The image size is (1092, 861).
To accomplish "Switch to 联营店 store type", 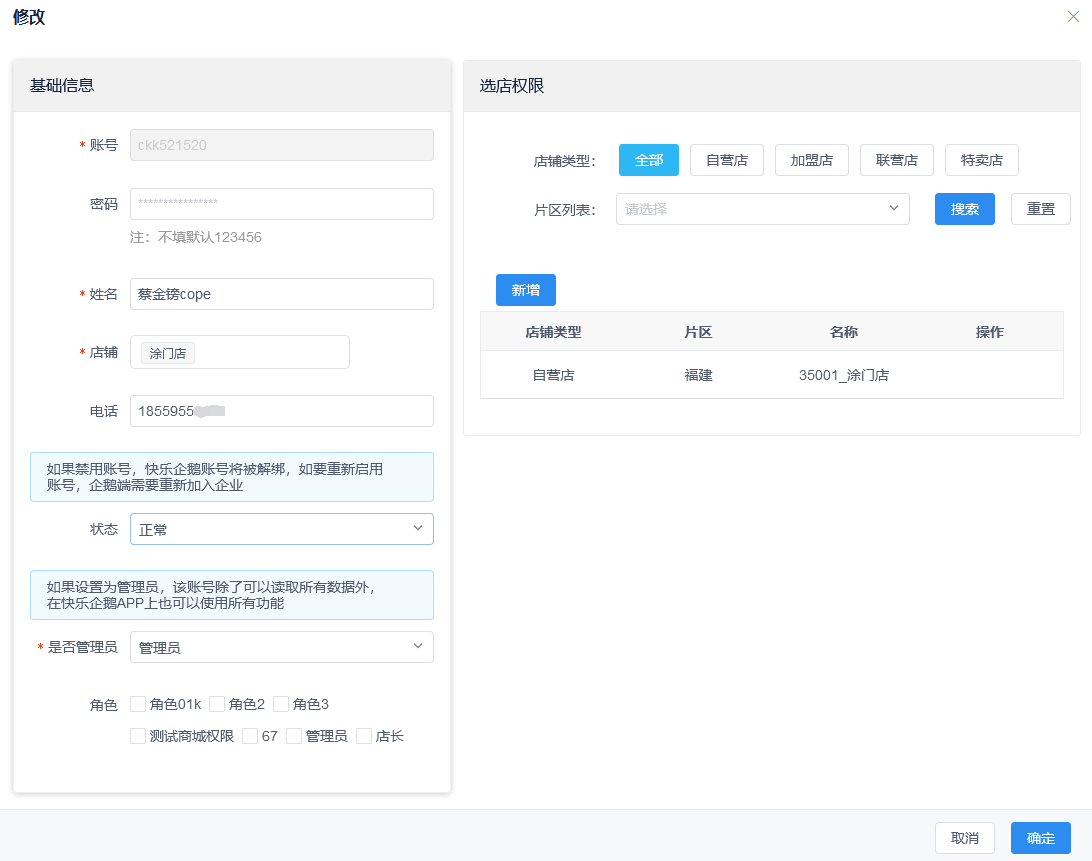I will pos(896,160).
